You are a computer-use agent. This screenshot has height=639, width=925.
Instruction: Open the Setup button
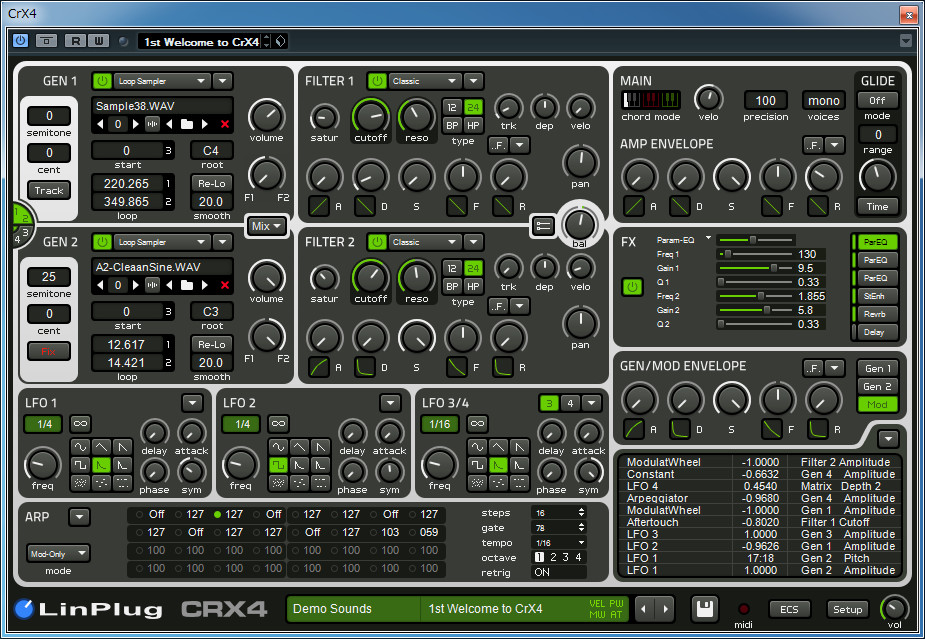(848, 609)
